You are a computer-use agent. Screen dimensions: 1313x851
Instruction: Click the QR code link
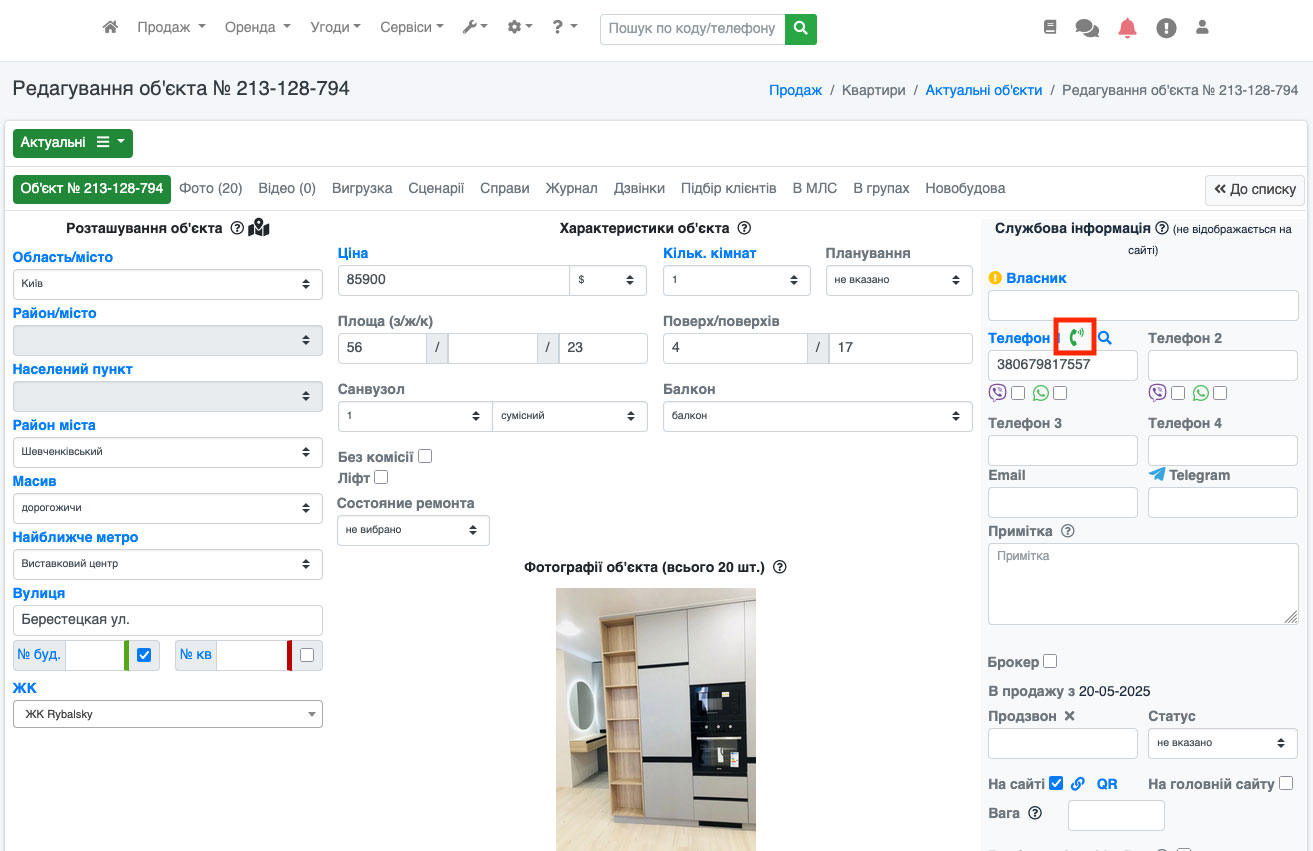tap(1107, 784)
